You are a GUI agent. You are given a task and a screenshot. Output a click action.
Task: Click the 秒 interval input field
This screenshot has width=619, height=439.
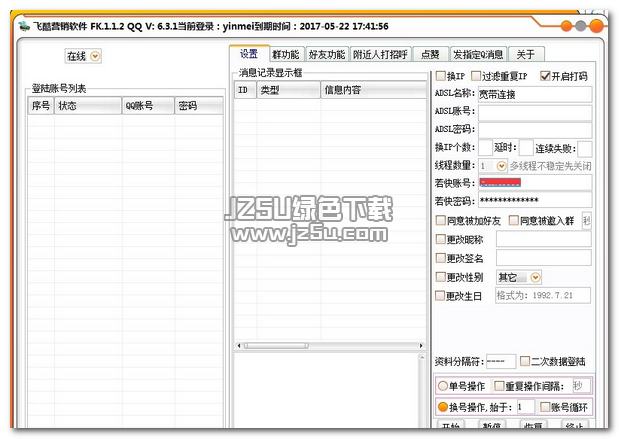click(x=581, y=386)
